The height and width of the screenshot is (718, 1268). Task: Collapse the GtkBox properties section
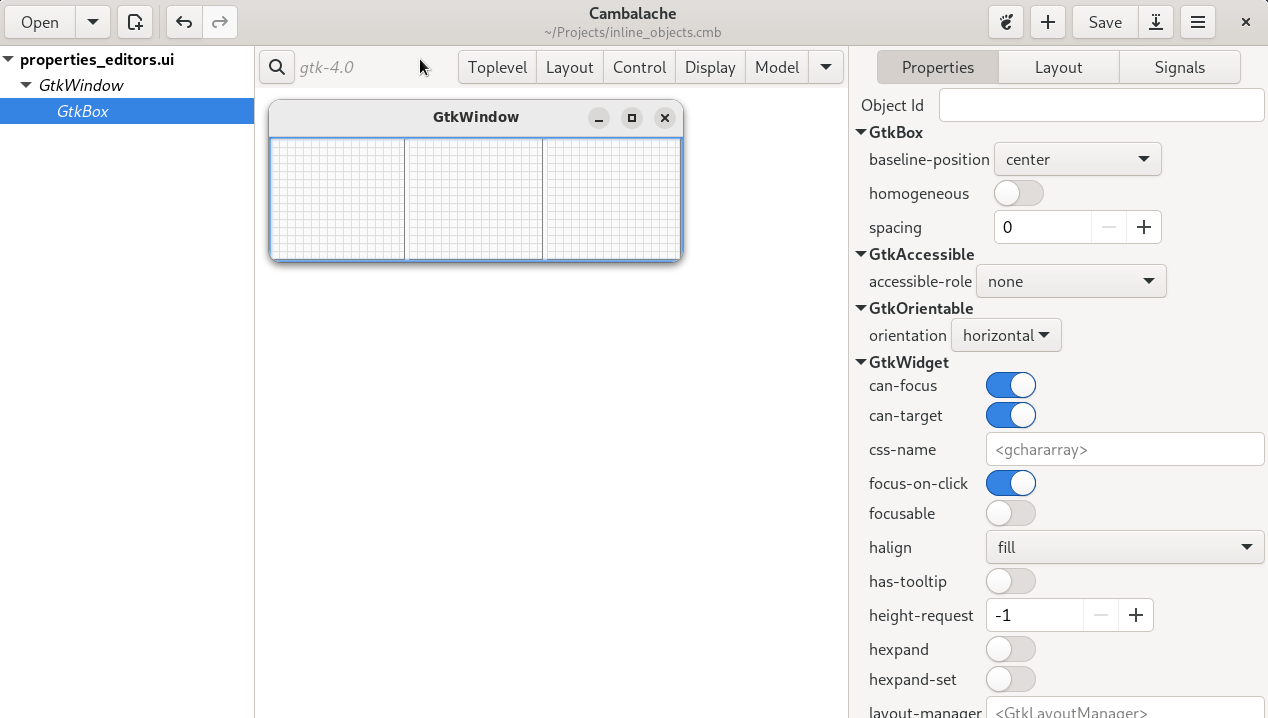tap(861, 132)
